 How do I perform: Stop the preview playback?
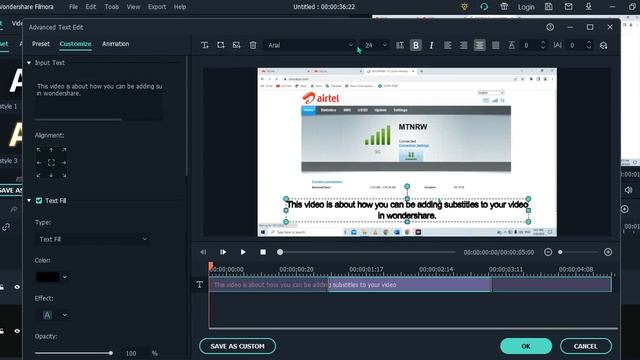pos(263,252)
